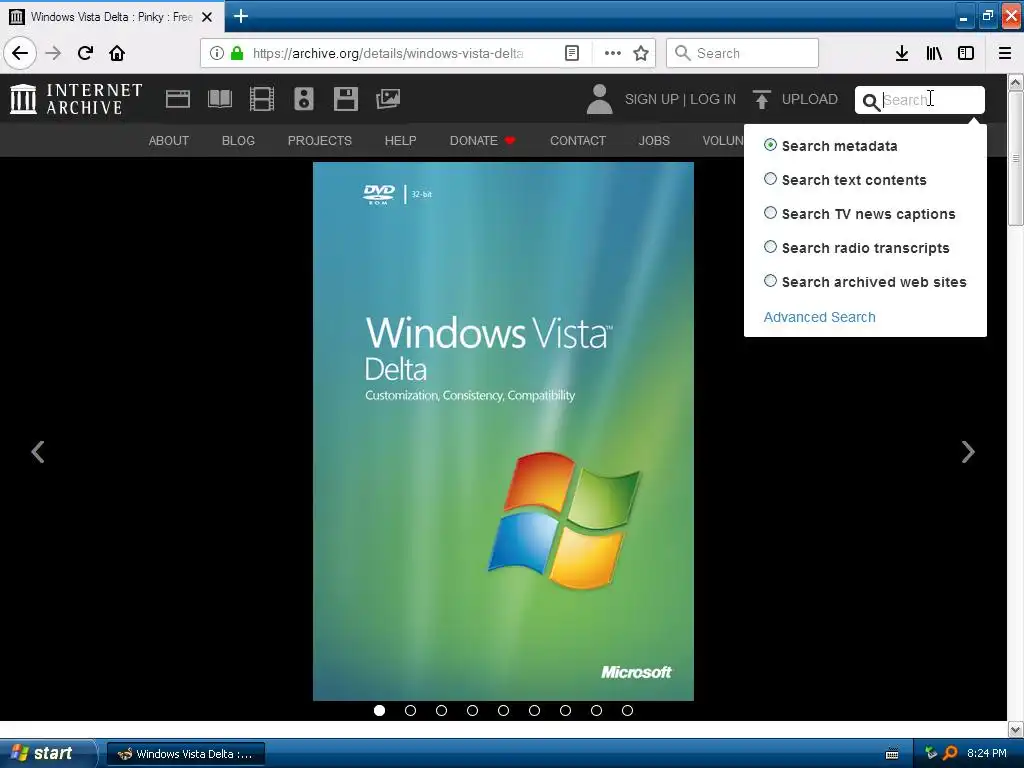
Task: Show the previous carousel image arrow
Action: (x=38, y=452)
